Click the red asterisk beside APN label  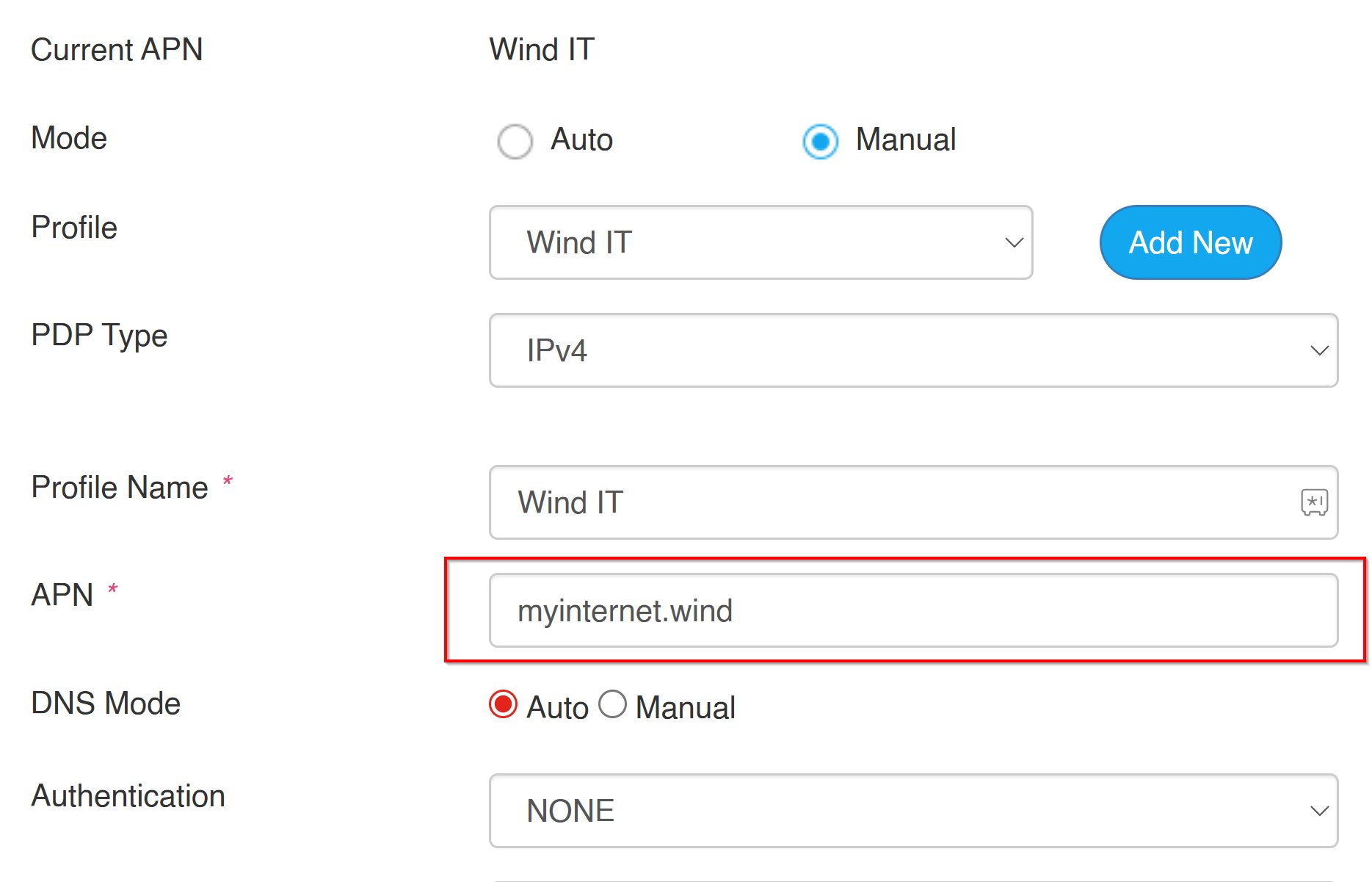pos(113,589)
